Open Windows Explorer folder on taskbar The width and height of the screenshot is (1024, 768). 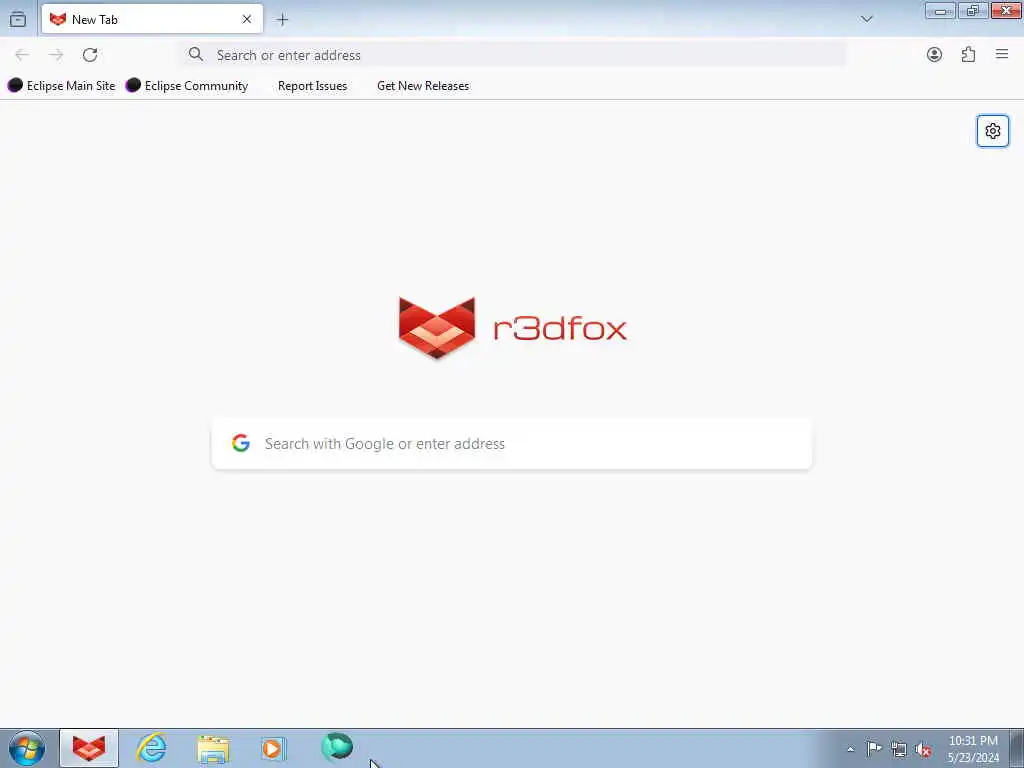tap(213, 749)
